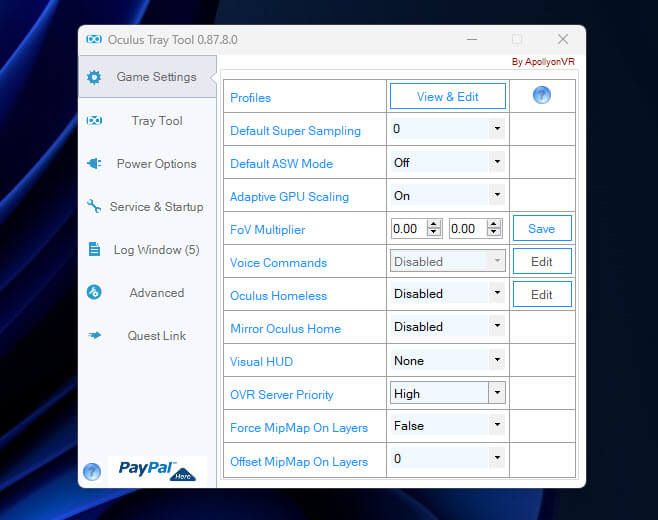Screen dimensions: 658x520
Task: Expand the Oculus Homeless dropdown
Action: pyautogui.click(x=447, y=293)
